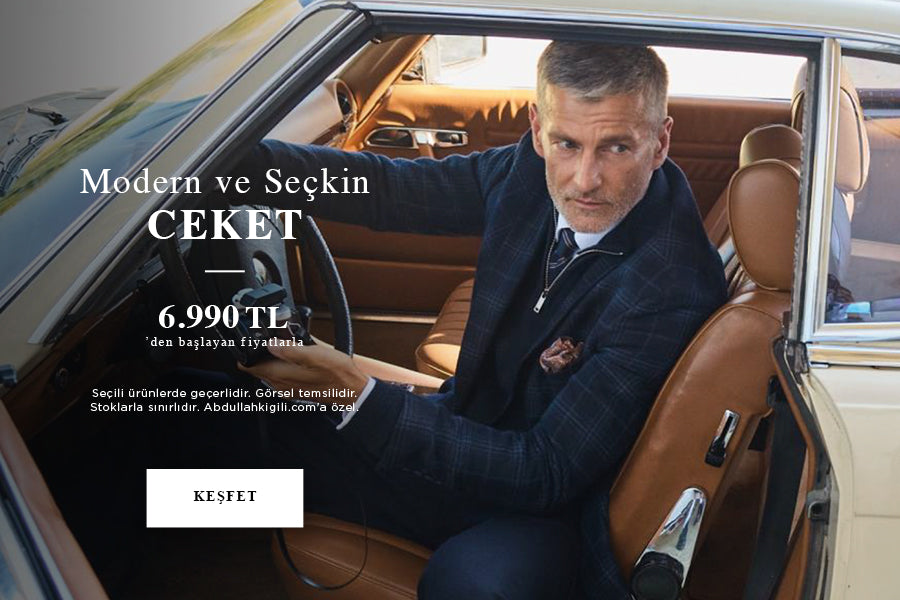Image resolution: width=900 pixels, height=600 pixels.
Task: Select the CEKET heading text
Action: point(224,224)
